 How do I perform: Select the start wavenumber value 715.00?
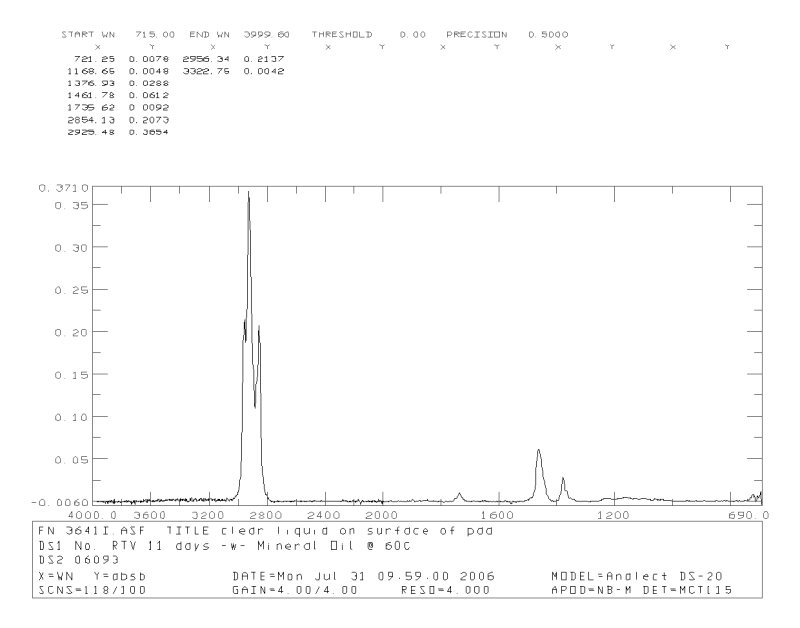click(155, 35)
